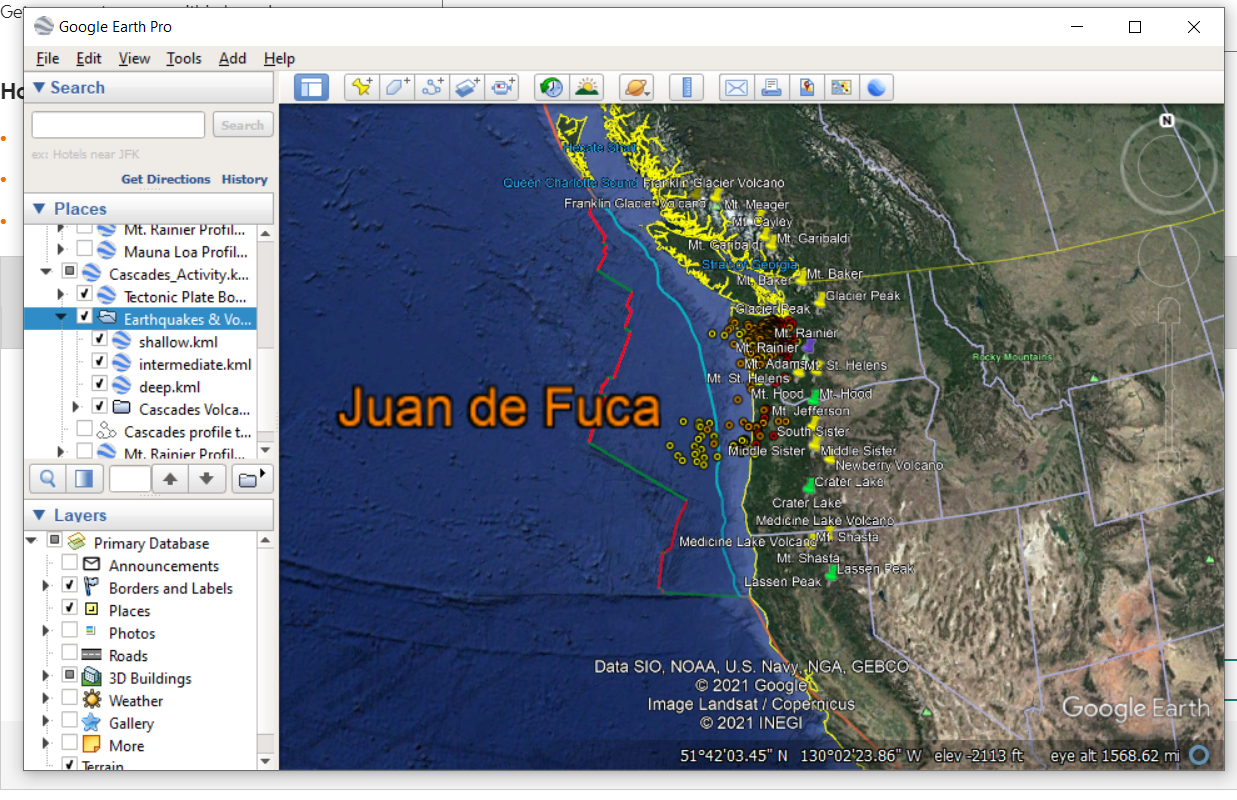
Task: Uncheck the shallow.kml checkbox
Action: (100, 341)
